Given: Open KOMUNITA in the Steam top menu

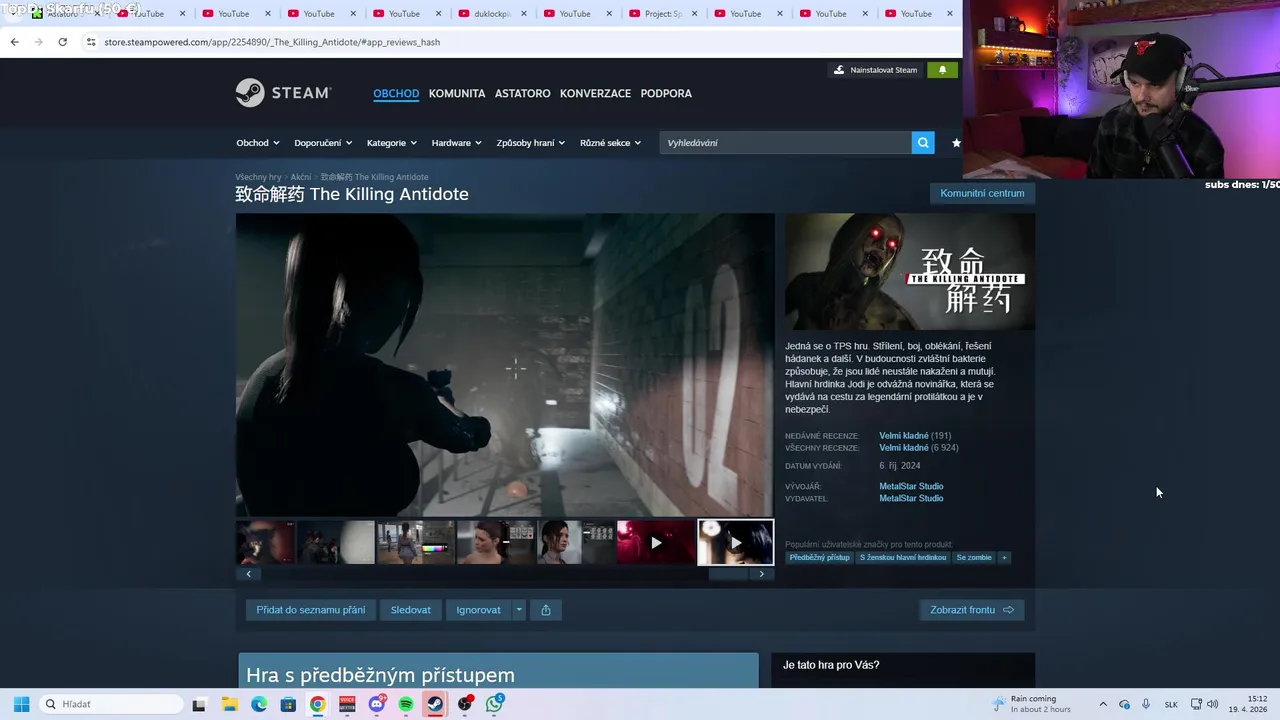Looking at the screenshot, I should tap(457, 93).
